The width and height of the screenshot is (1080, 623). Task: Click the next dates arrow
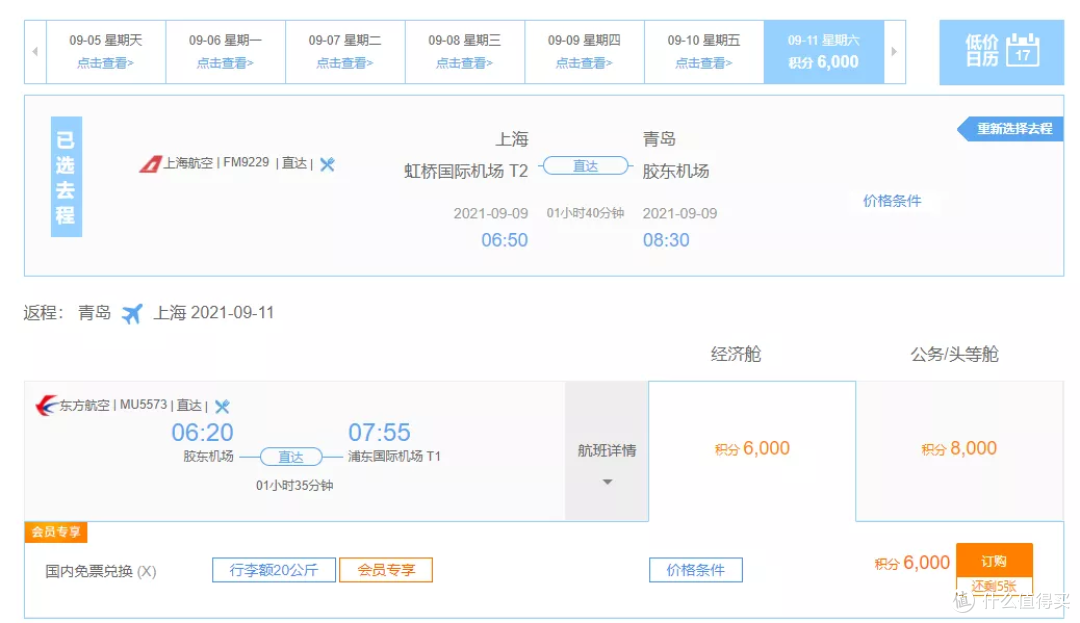point(894,52)
